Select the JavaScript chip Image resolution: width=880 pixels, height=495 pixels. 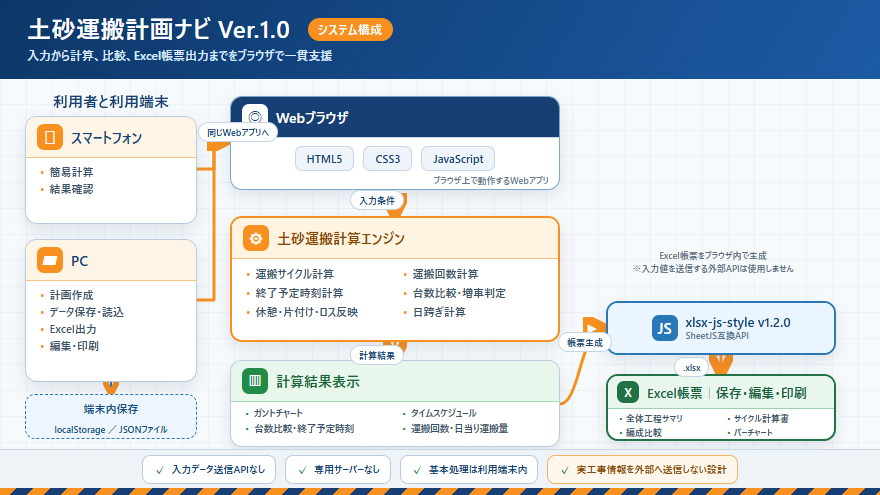[x=458, y=159]
